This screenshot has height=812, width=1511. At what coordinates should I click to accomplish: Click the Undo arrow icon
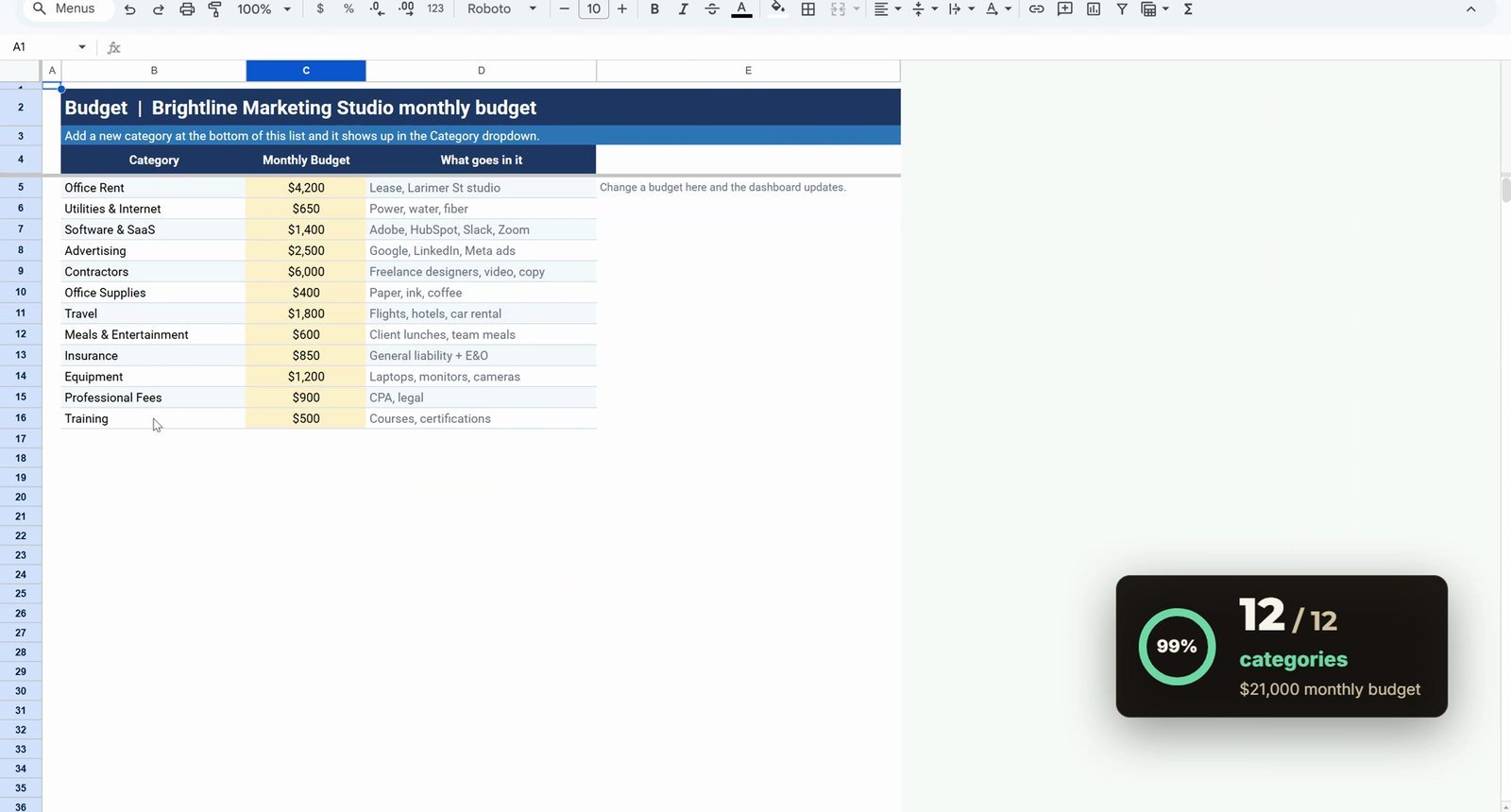click(130, 9)
